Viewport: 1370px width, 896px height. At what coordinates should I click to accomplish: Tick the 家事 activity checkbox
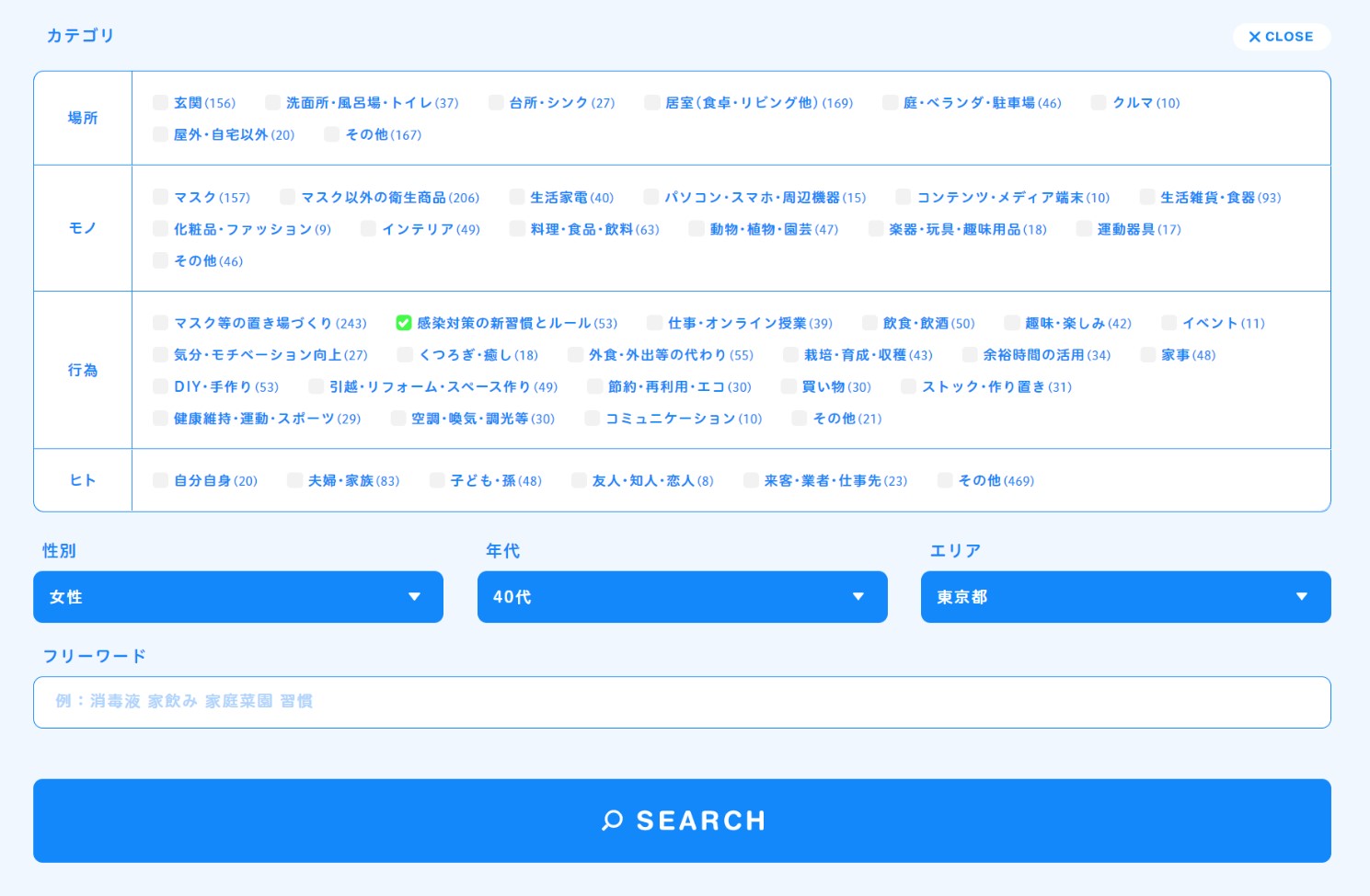1148,355
